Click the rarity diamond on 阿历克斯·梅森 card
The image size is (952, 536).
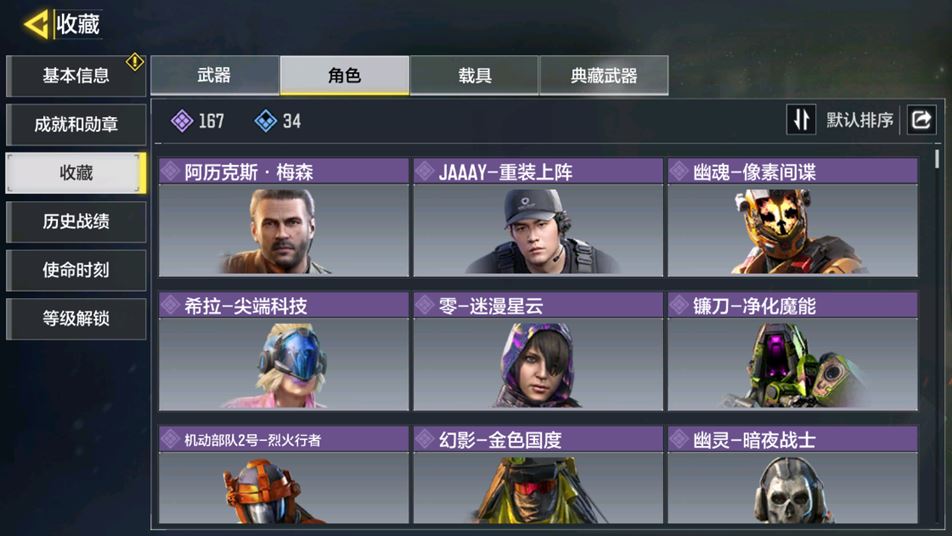tap(171, 171)
